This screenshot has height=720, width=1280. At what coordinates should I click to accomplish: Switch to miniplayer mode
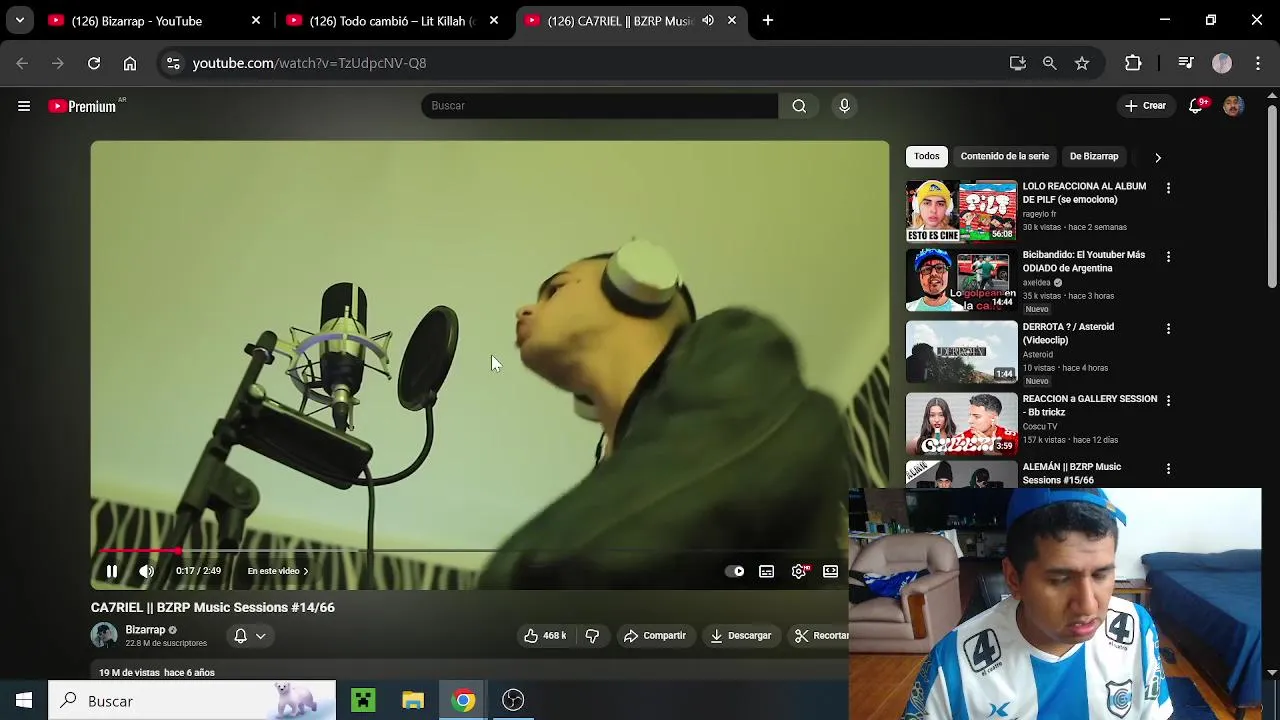830,571
